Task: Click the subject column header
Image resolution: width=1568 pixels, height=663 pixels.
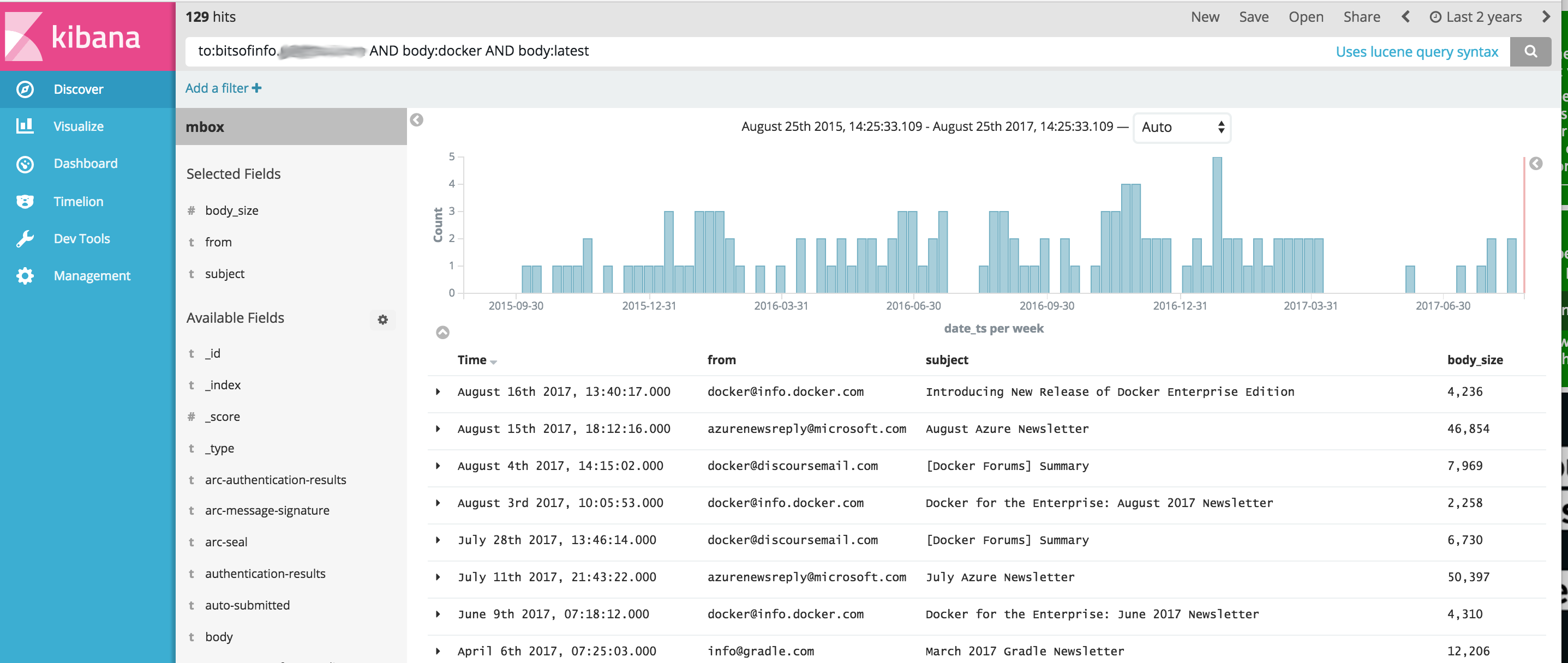Action: [947, 360]
